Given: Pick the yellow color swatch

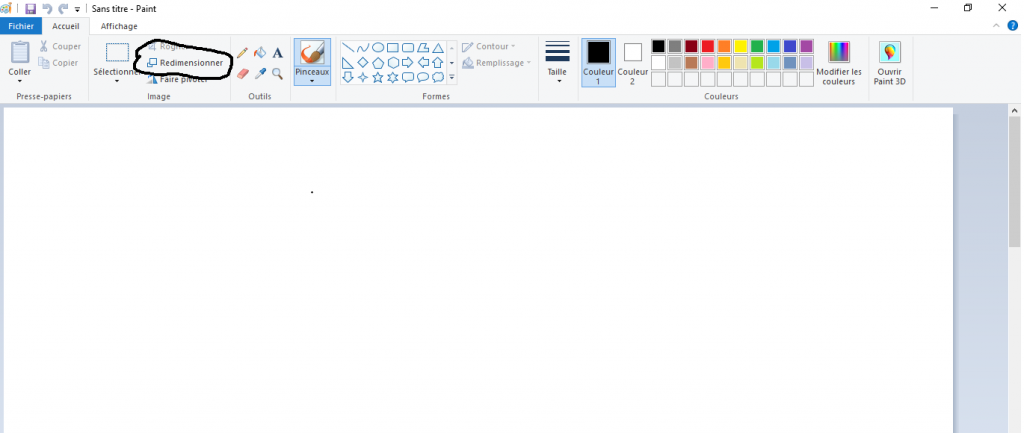Looking at the screenshot, I should click(740, 46).
